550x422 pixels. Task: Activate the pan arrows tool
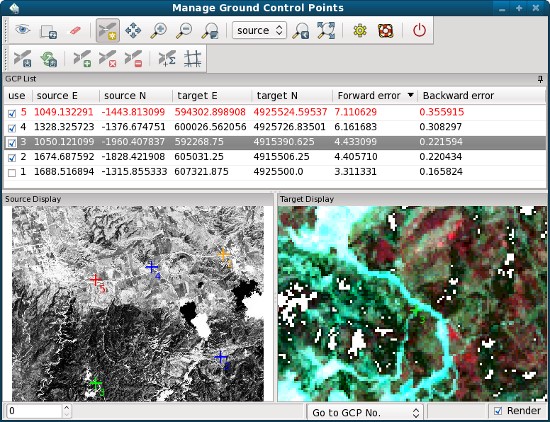[x=133, y=31]
